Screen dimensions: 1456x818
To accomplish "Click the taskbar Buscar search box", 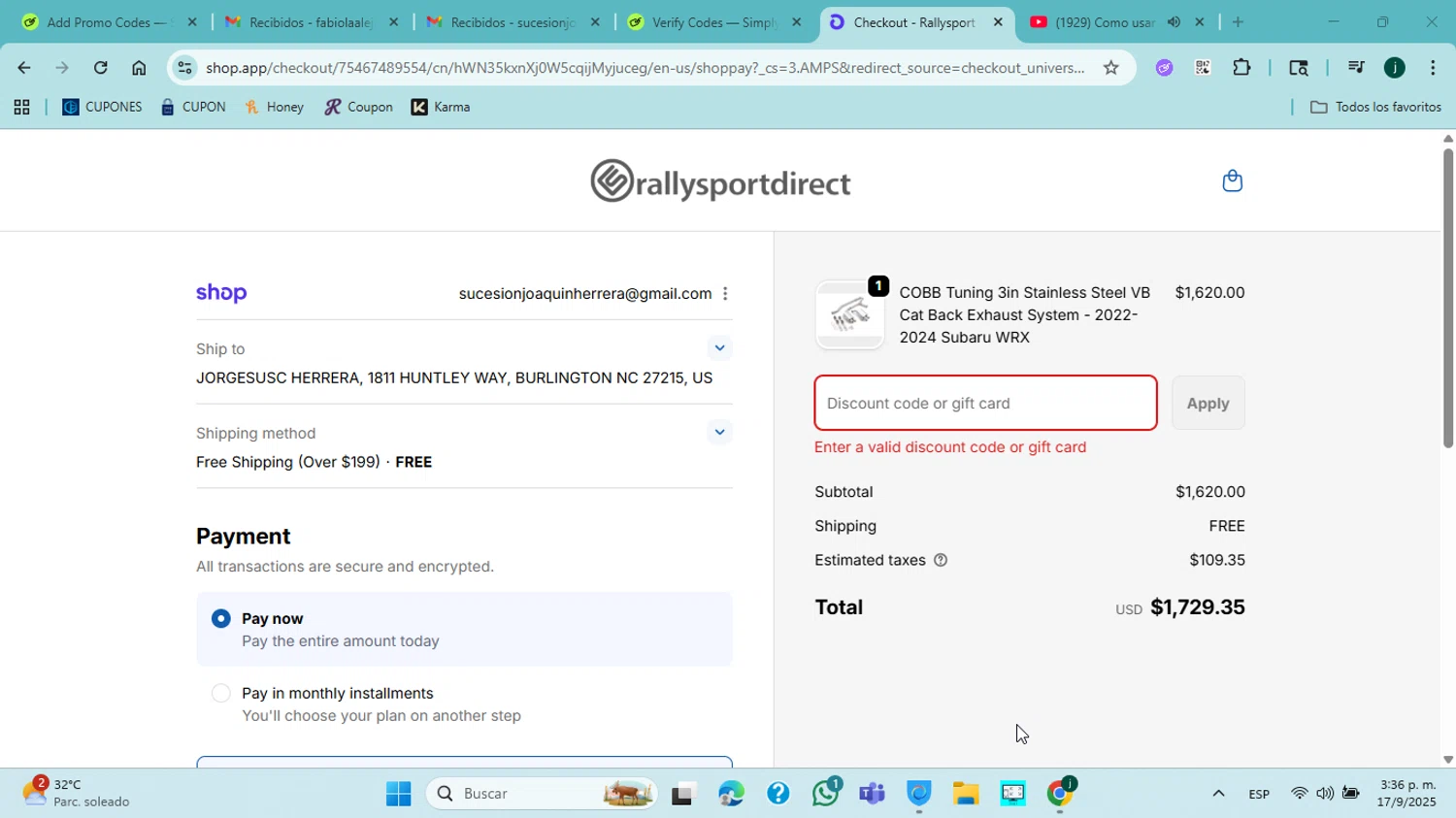I will (542, 794).
